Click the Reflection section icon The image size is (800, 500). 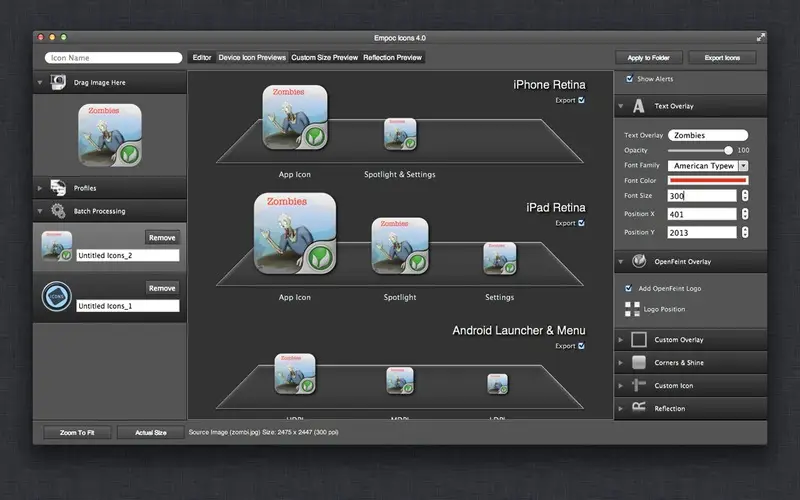click(x=639, y=408)
